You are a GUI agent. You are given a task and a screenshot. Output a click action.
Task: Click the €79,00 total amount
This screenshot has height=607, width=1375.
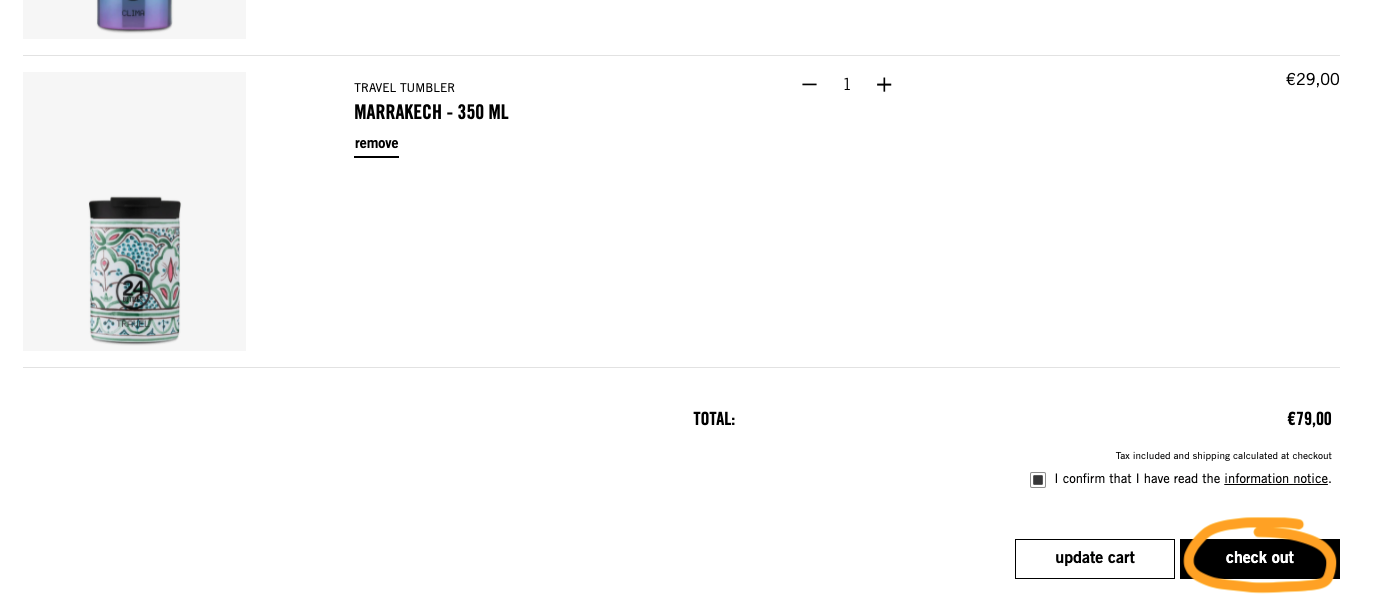[1309, 419]
